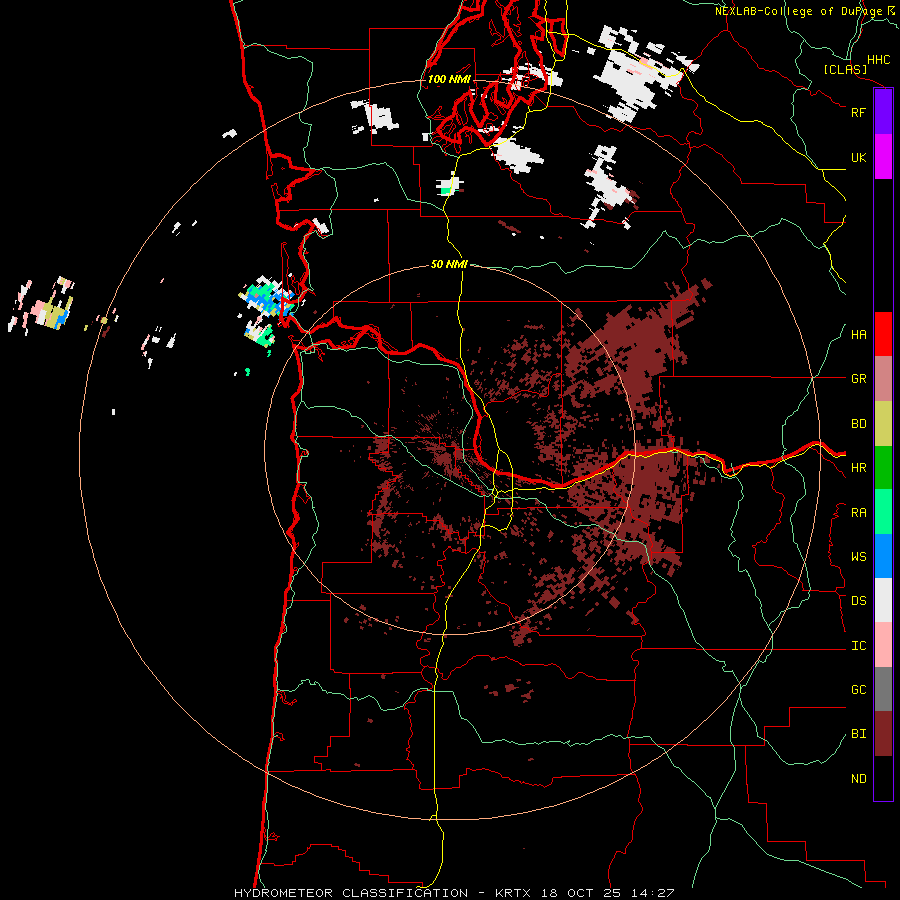The height and width of the screenshot is (900, 900).
Task: Click the WS blue legend swatch
Action: click(883, 556)
